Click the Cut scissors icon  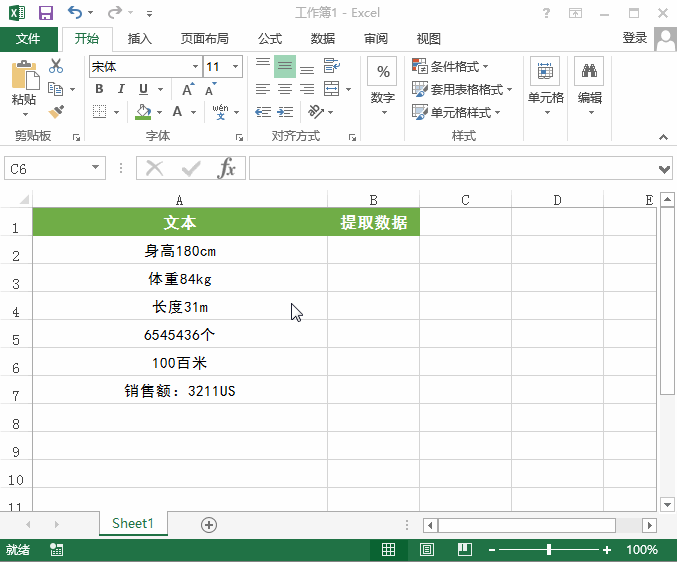pyautogui.click(x=56, y=66)
